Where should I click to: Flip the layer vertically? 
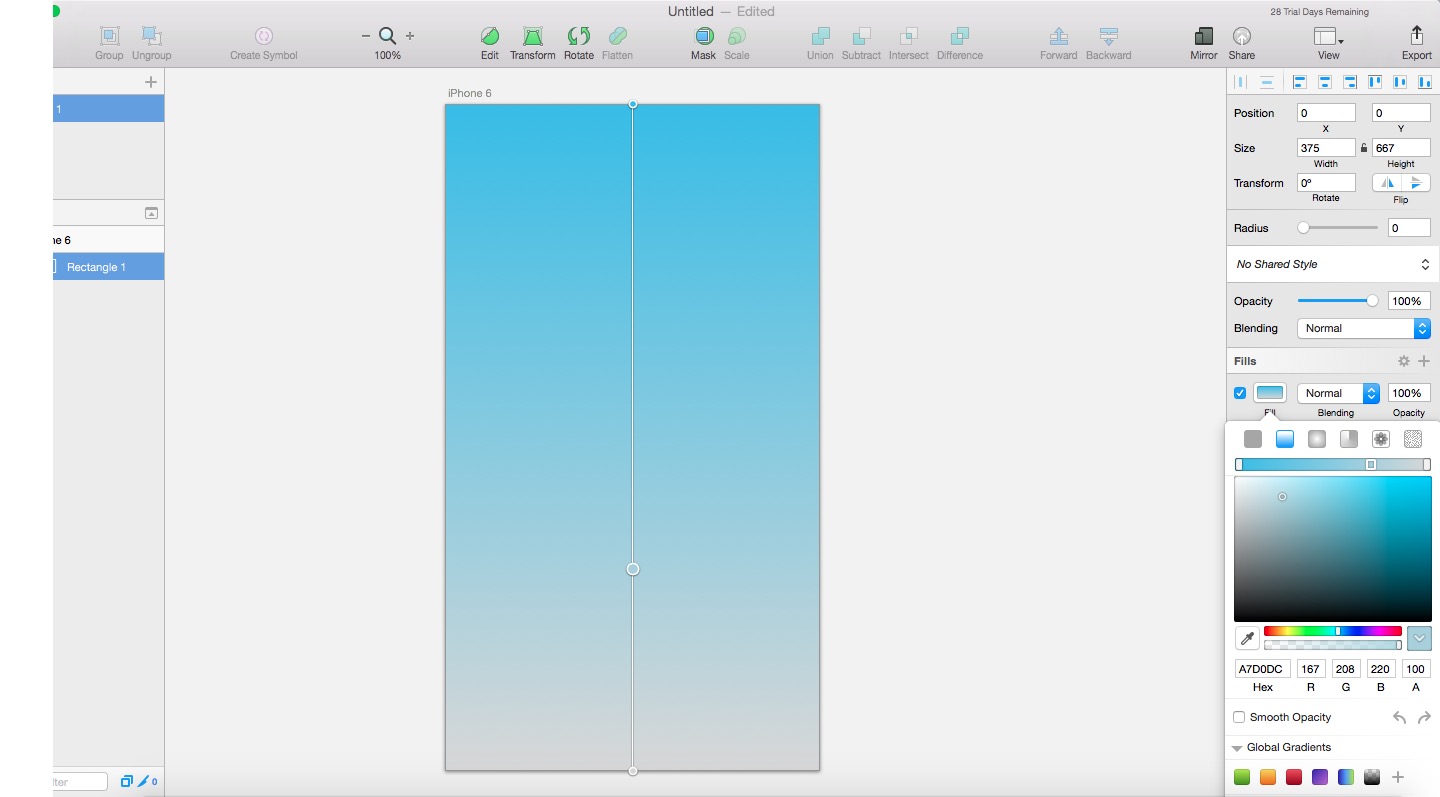pyautogui.click(x=1415, y=183)
